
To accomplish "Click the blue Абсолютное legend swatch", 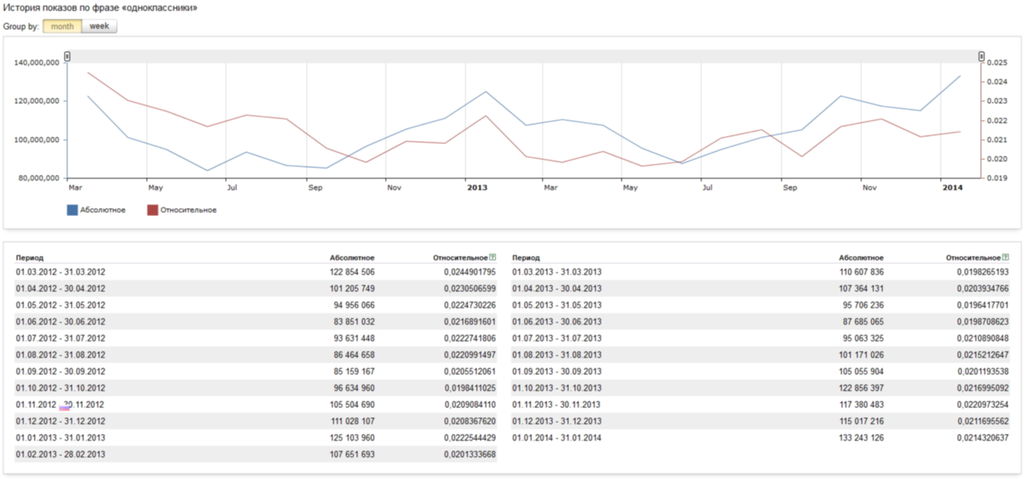I will (x=72, y=210).
